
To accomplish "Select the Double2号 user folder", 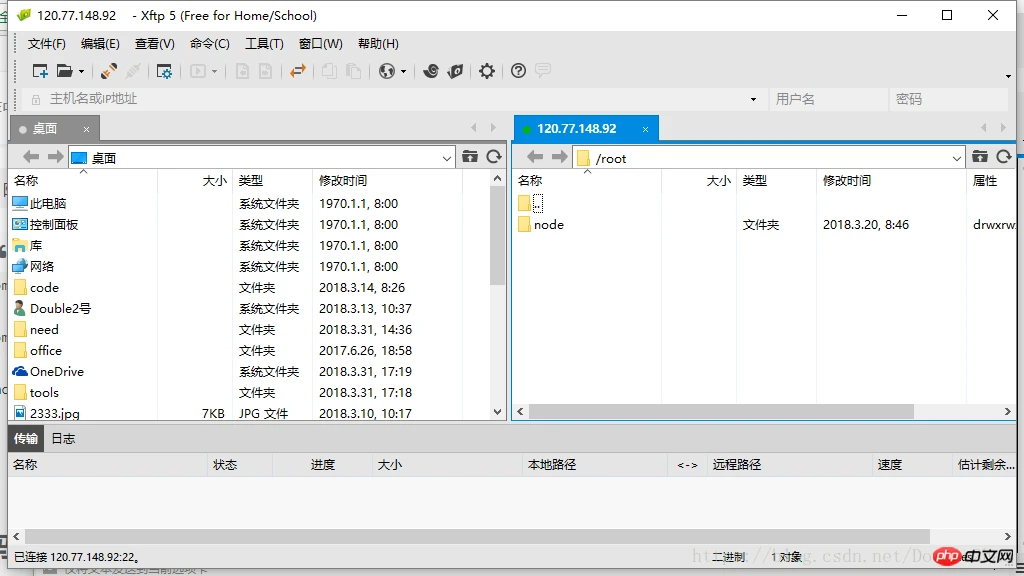I will [60, 308].
